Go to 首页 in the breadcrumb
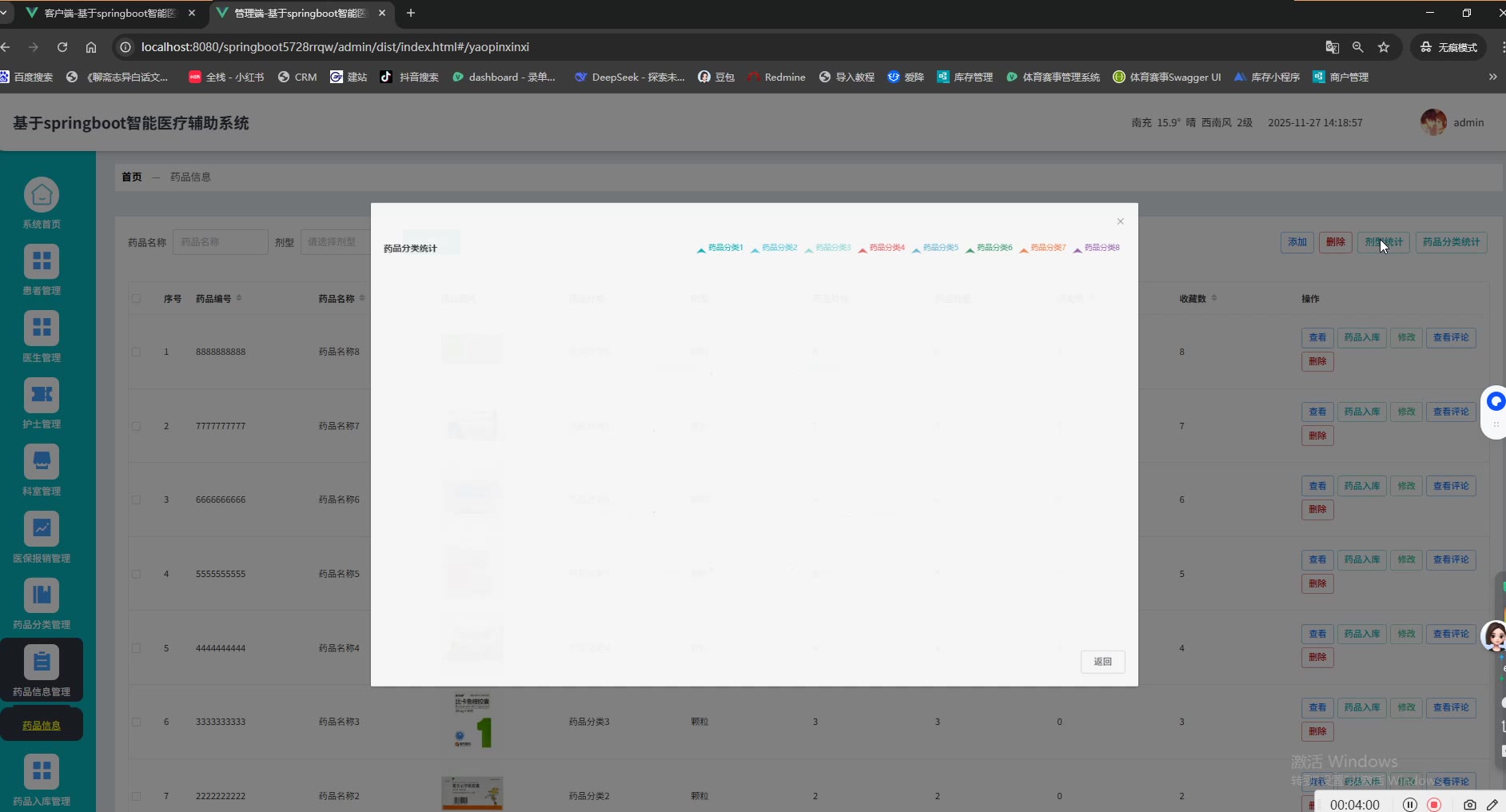The height and width of the screenshot is (812, 1506). point(132,177)
